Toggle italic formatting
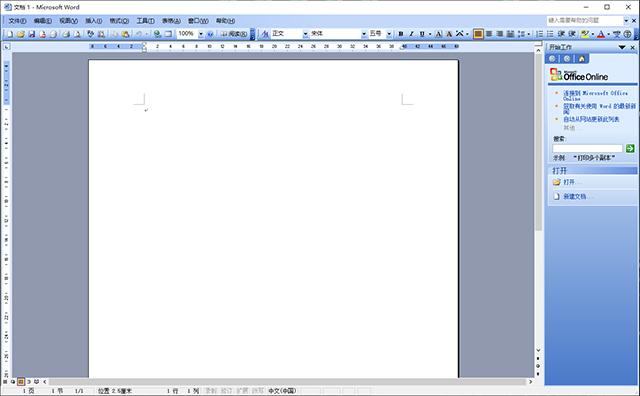Viewport: 640px width, 396px height. pyautogui.click(x=411, y=34)
